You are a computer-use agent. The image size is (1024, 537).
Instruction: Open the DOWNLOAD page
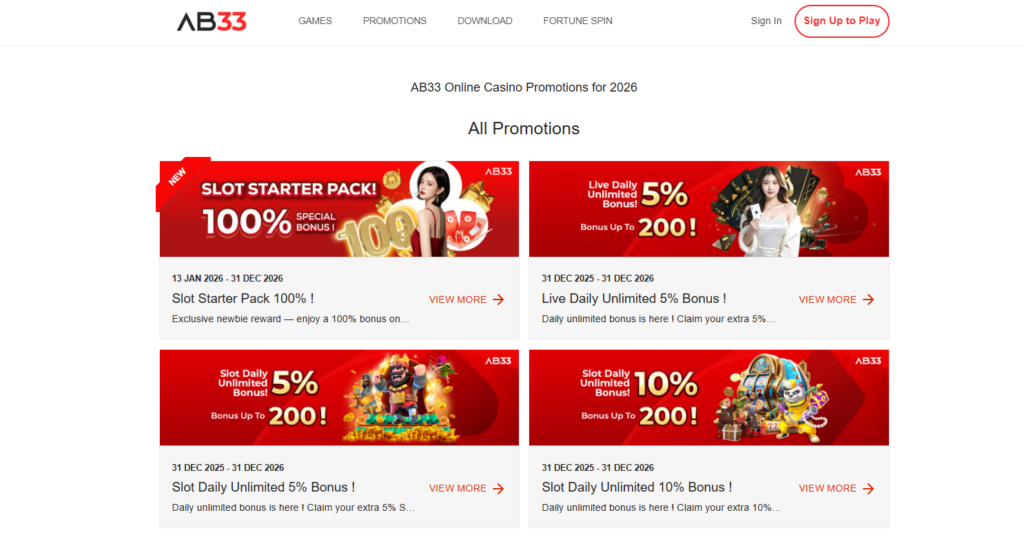coord(485,21)
